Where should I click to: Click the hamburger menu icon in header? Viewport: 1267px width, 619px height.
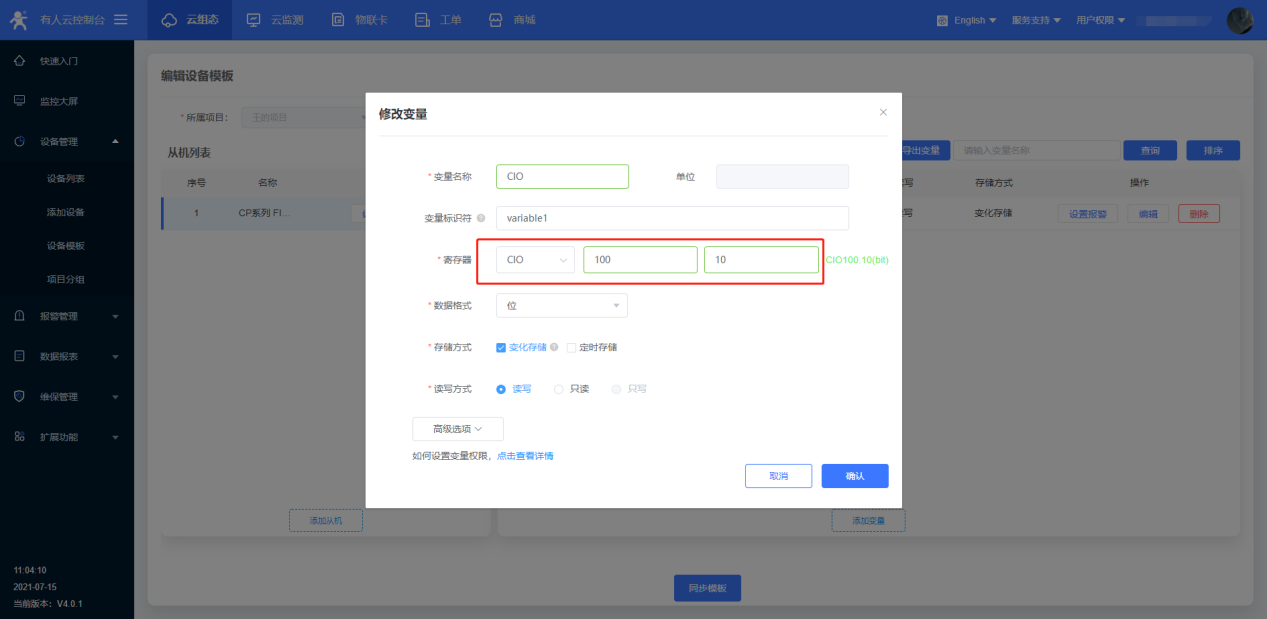(x=121, y=20)
